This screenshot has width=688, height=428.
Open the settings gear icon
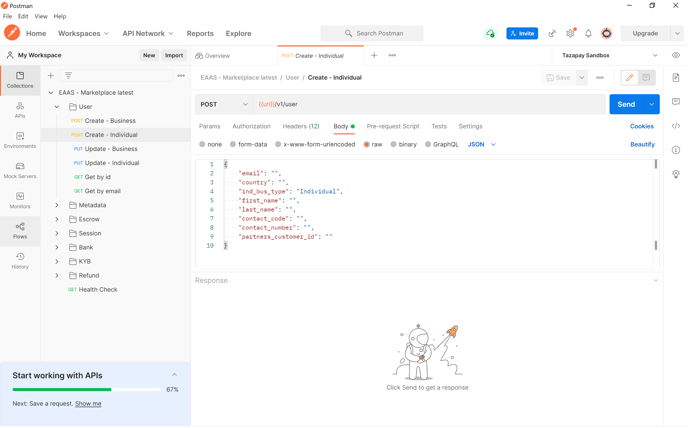coord(570,33)
